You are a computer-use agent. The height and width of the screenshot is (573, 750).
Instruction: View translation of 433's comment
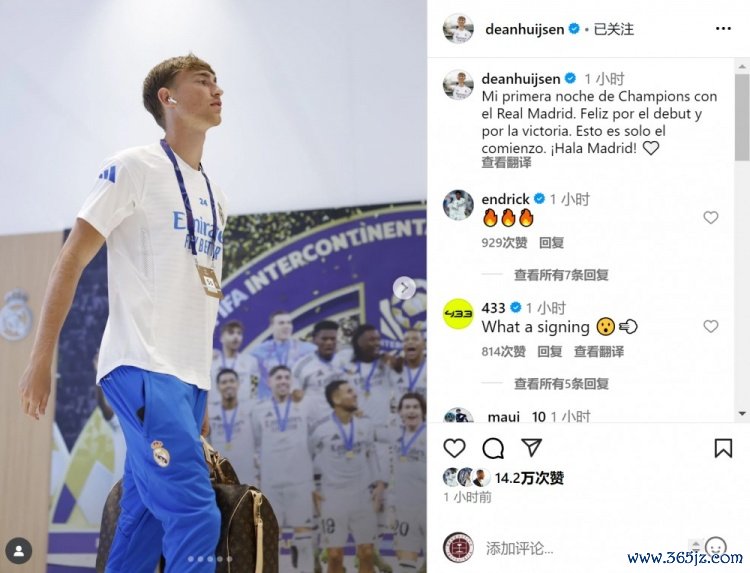pyautogui.click(x=598, y=352)
